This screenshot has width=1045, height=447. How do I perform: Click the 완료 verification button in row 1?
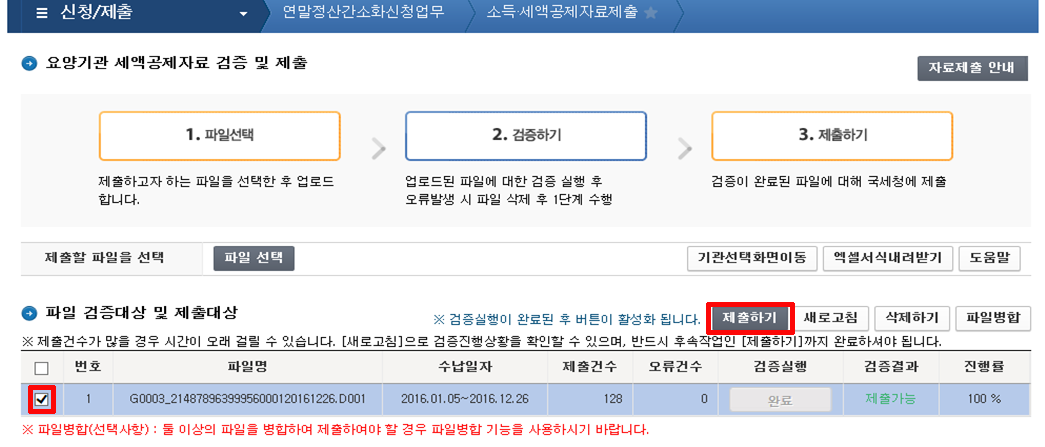pyautogui.click(x=780, y=400)
